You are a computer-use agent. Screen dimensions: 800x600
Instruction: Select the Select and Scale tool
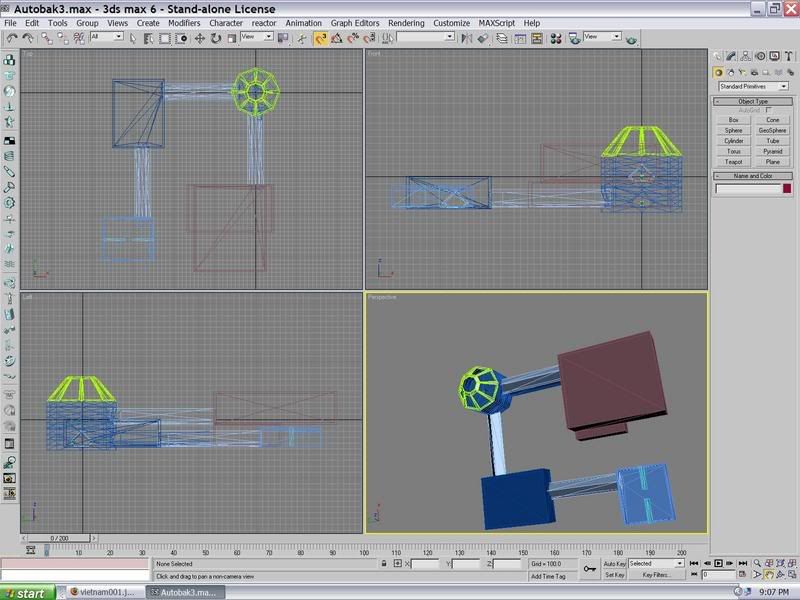coord(232,38)
